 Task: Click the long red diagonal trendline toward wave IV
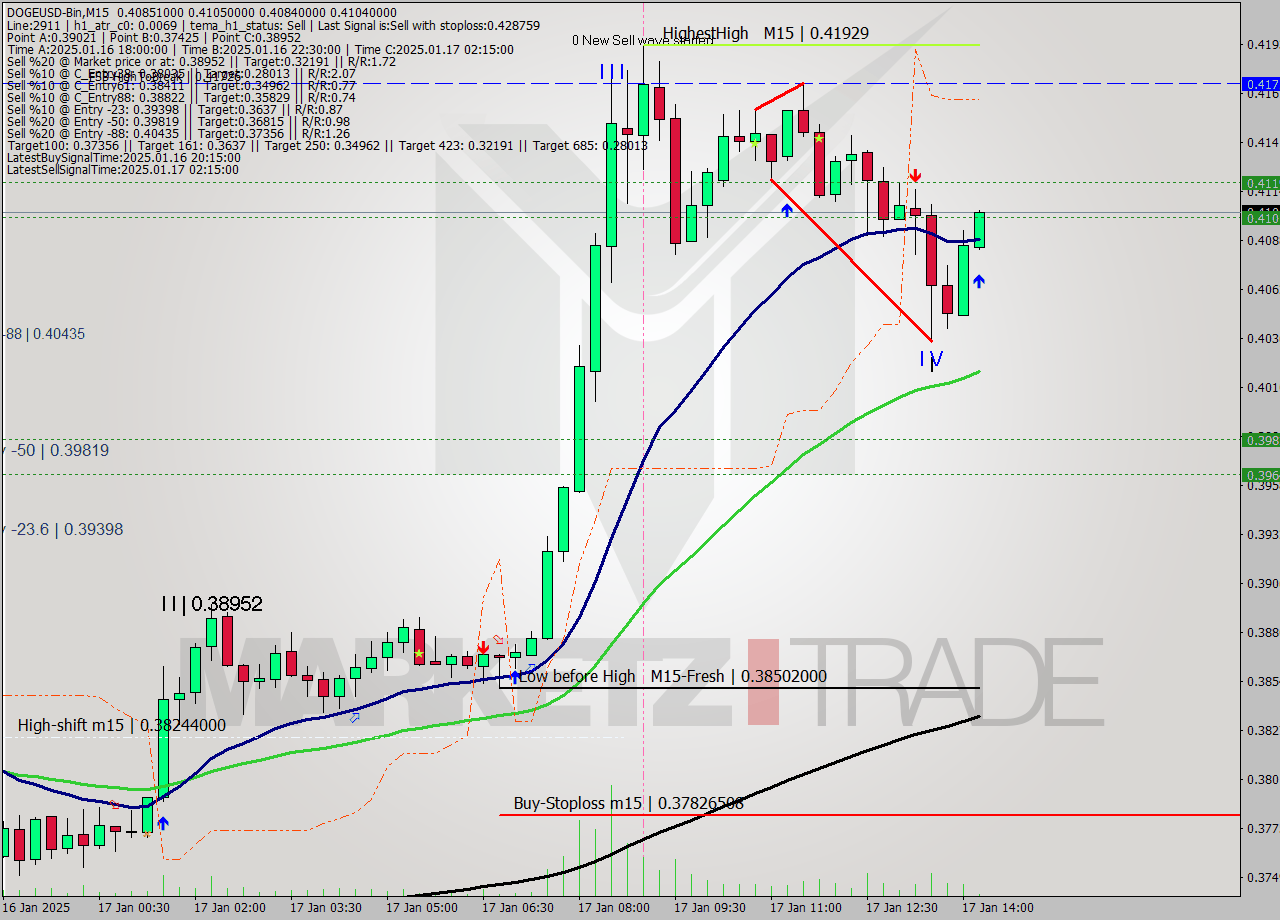(x=851, y=261)
